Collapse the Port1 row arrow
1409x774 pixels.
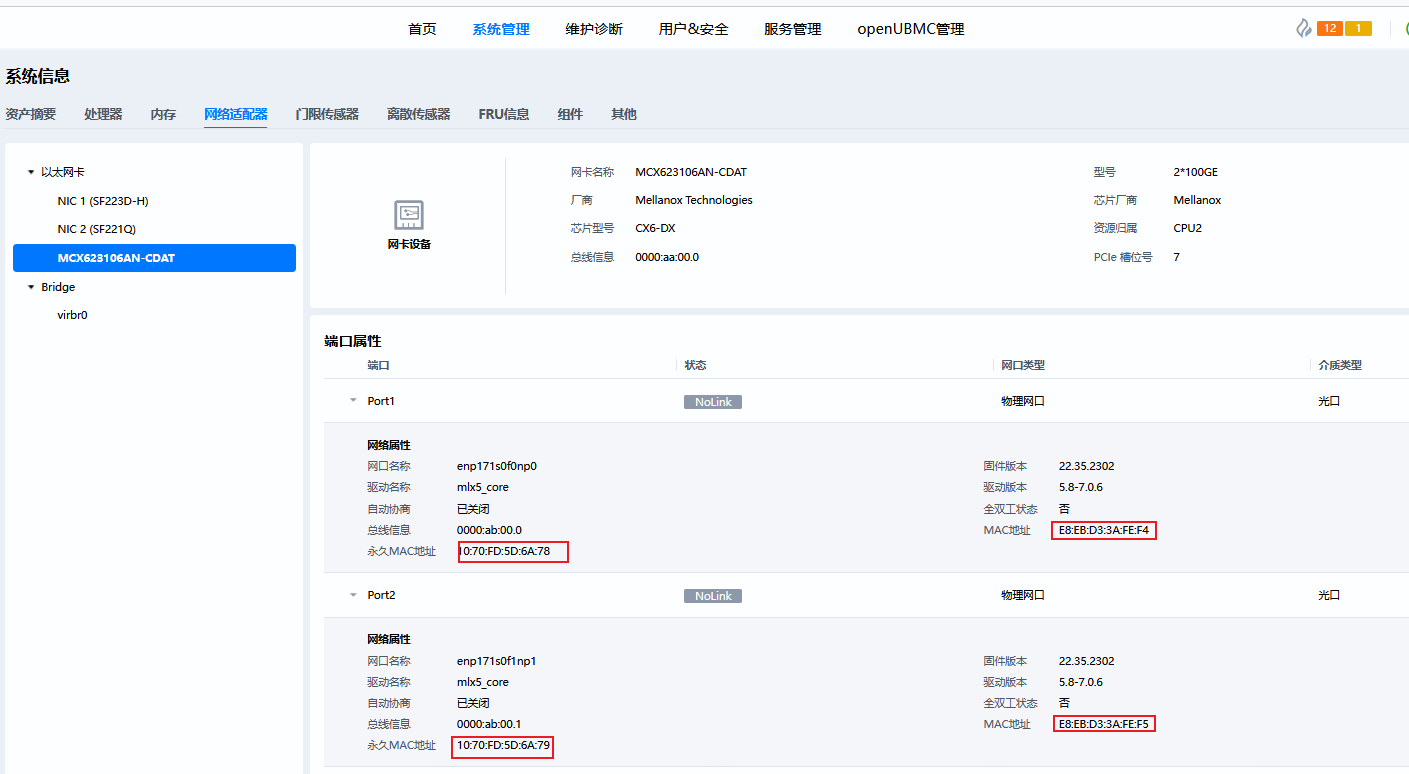click(352, 401)
